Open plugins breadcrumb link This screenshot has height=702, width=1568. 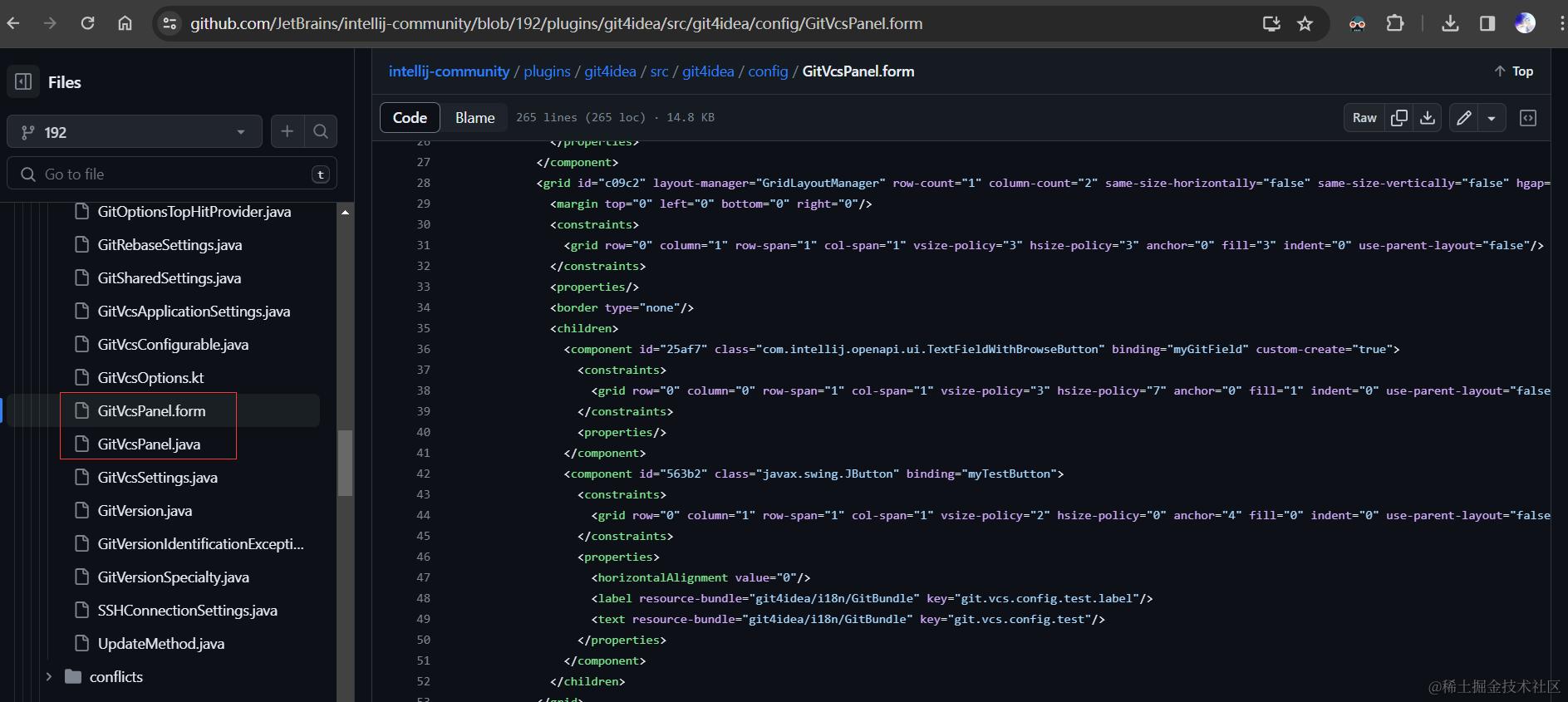tap(547, 71)
